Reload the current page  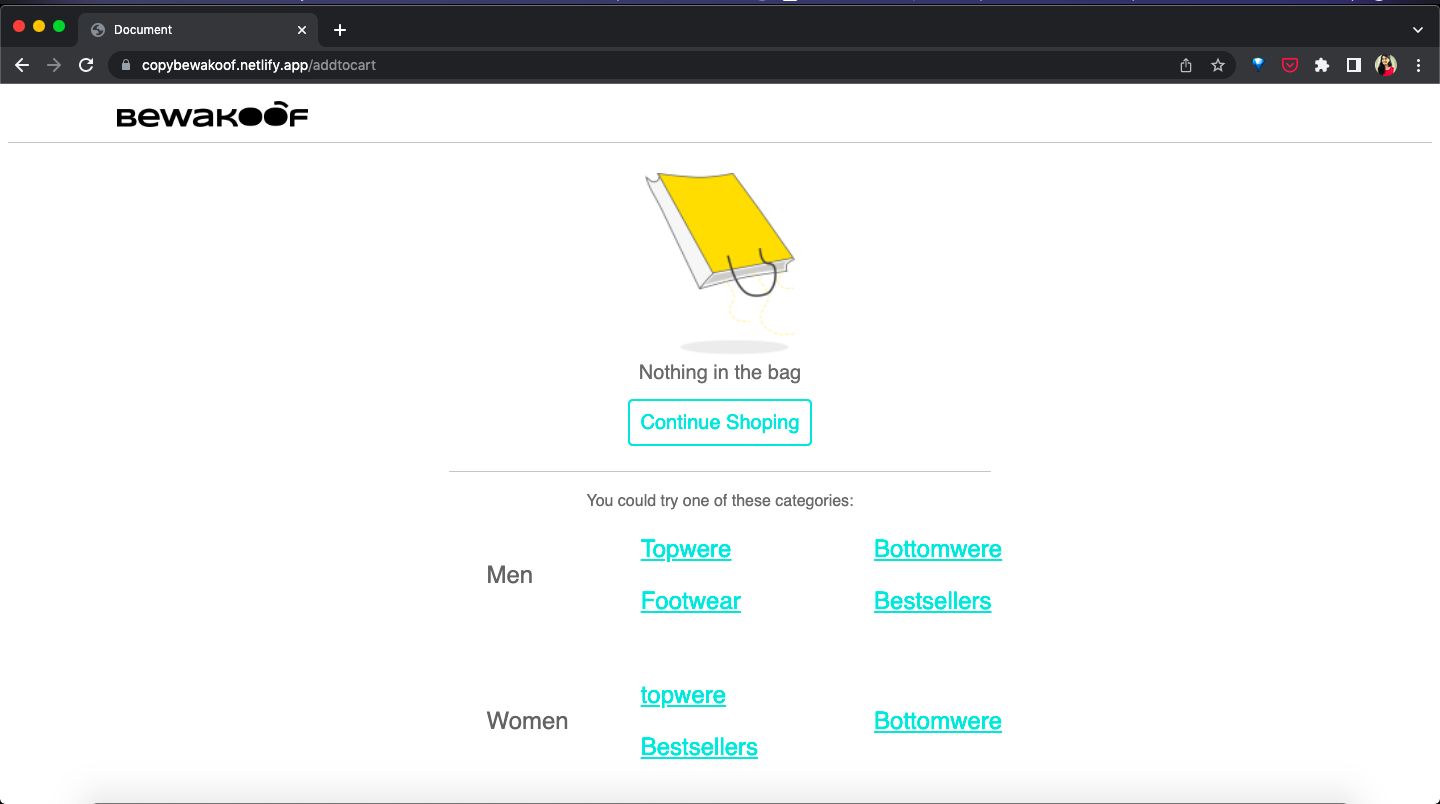pos(86,65)
